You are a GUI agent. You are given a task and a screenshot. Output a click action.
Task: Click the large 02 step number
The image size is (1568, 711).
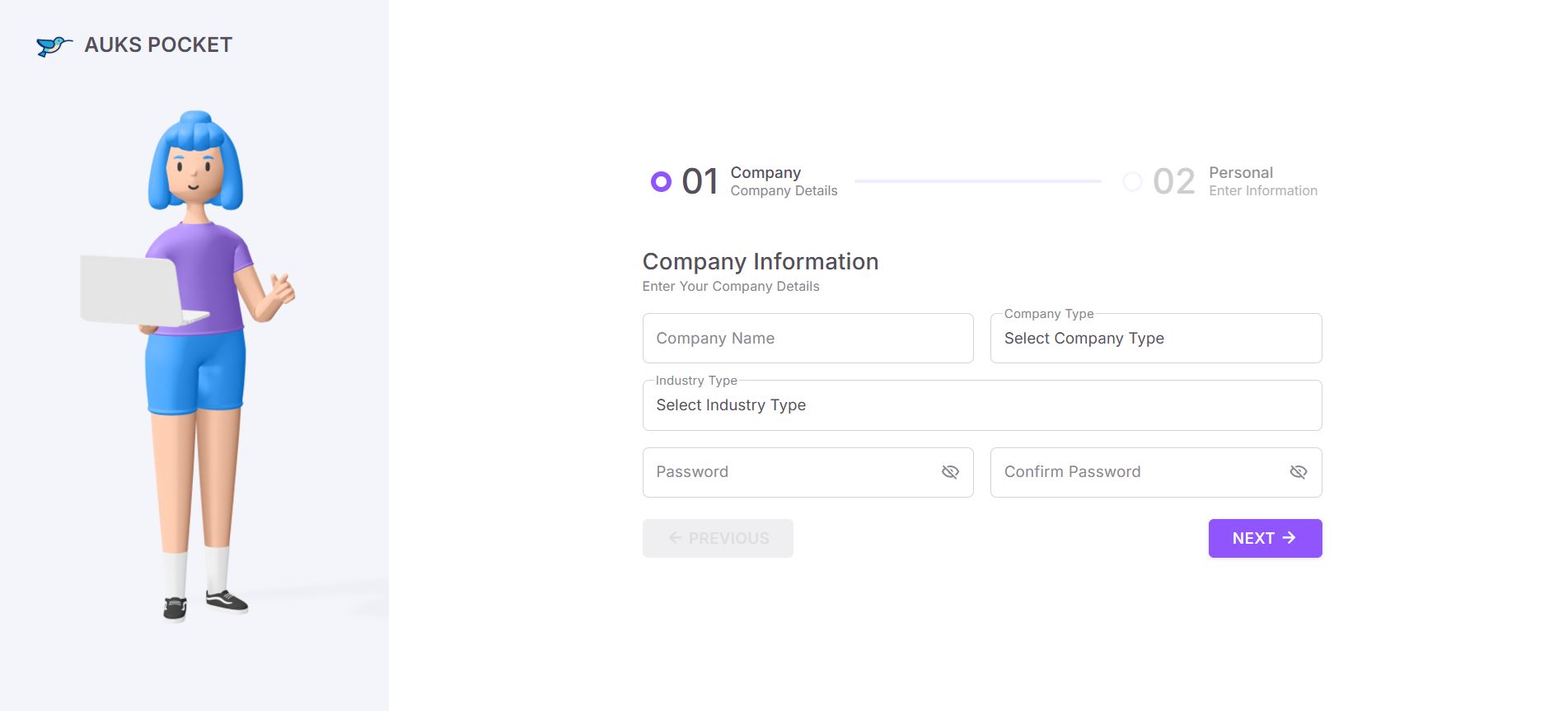[x=1173, y=181]
